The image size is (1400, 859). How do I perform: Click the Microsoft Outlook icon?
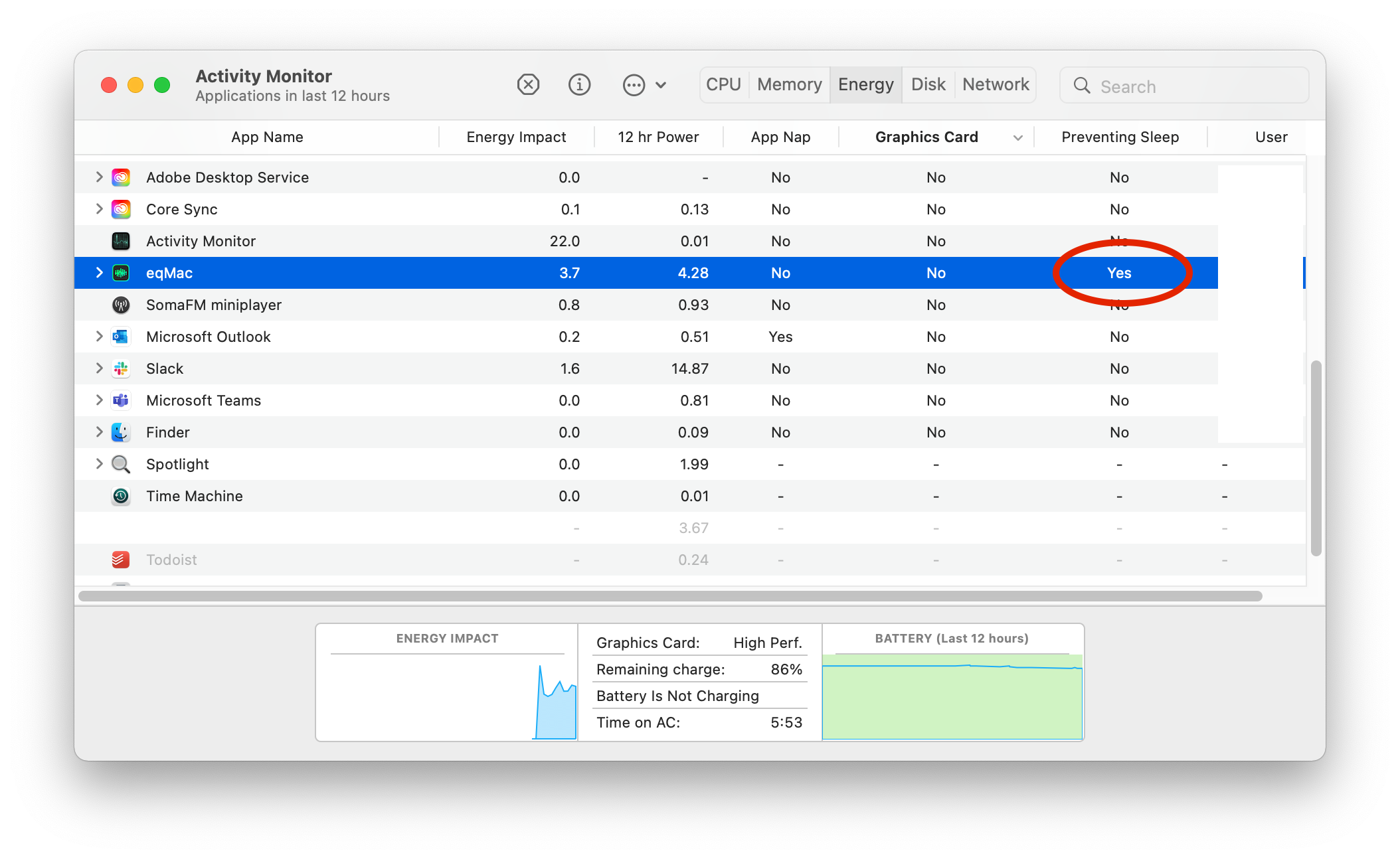pyautogui.click(x=120, y=337)
